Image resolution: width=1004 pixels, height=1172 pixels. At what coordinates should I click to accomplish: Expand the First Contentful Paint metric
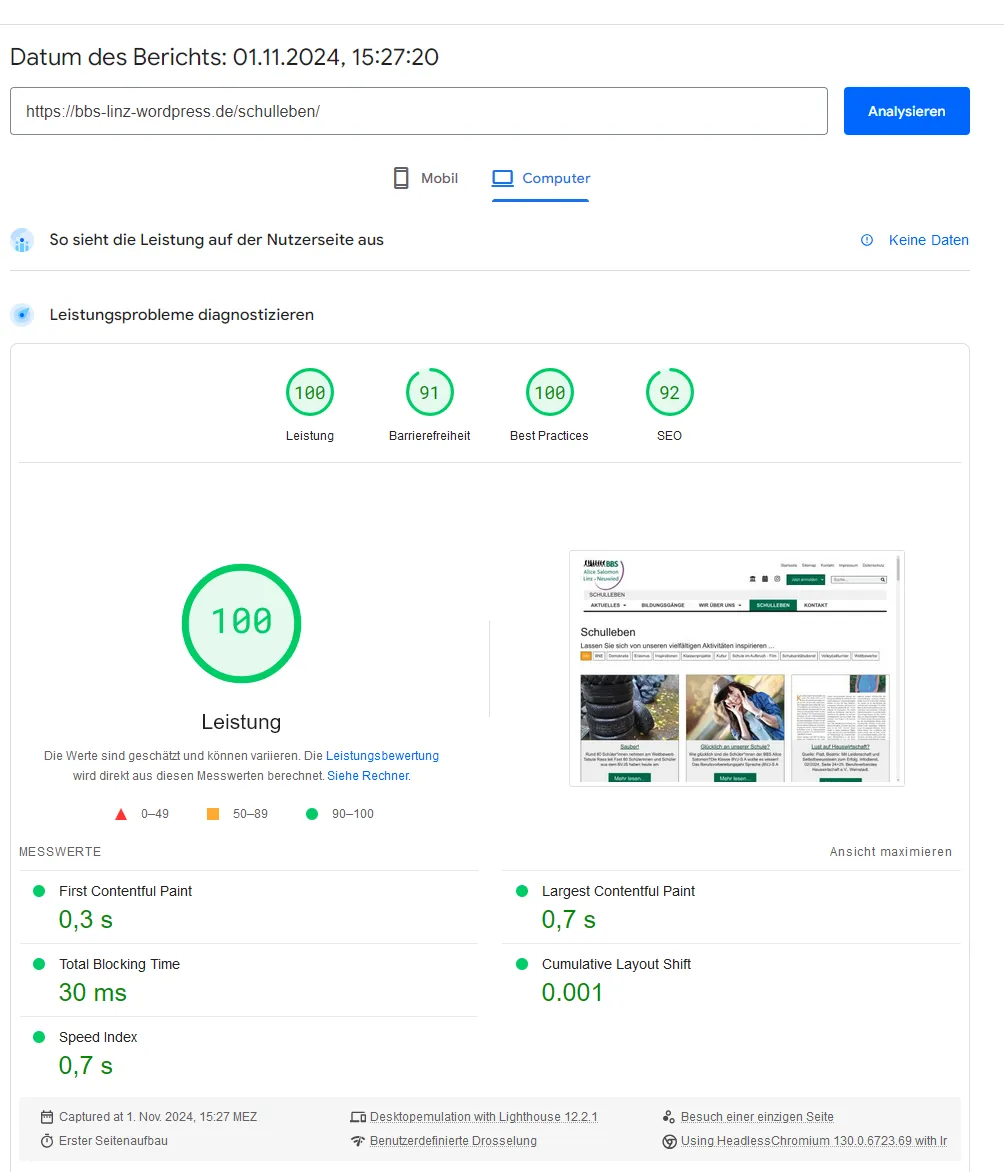tap(249, 907)
